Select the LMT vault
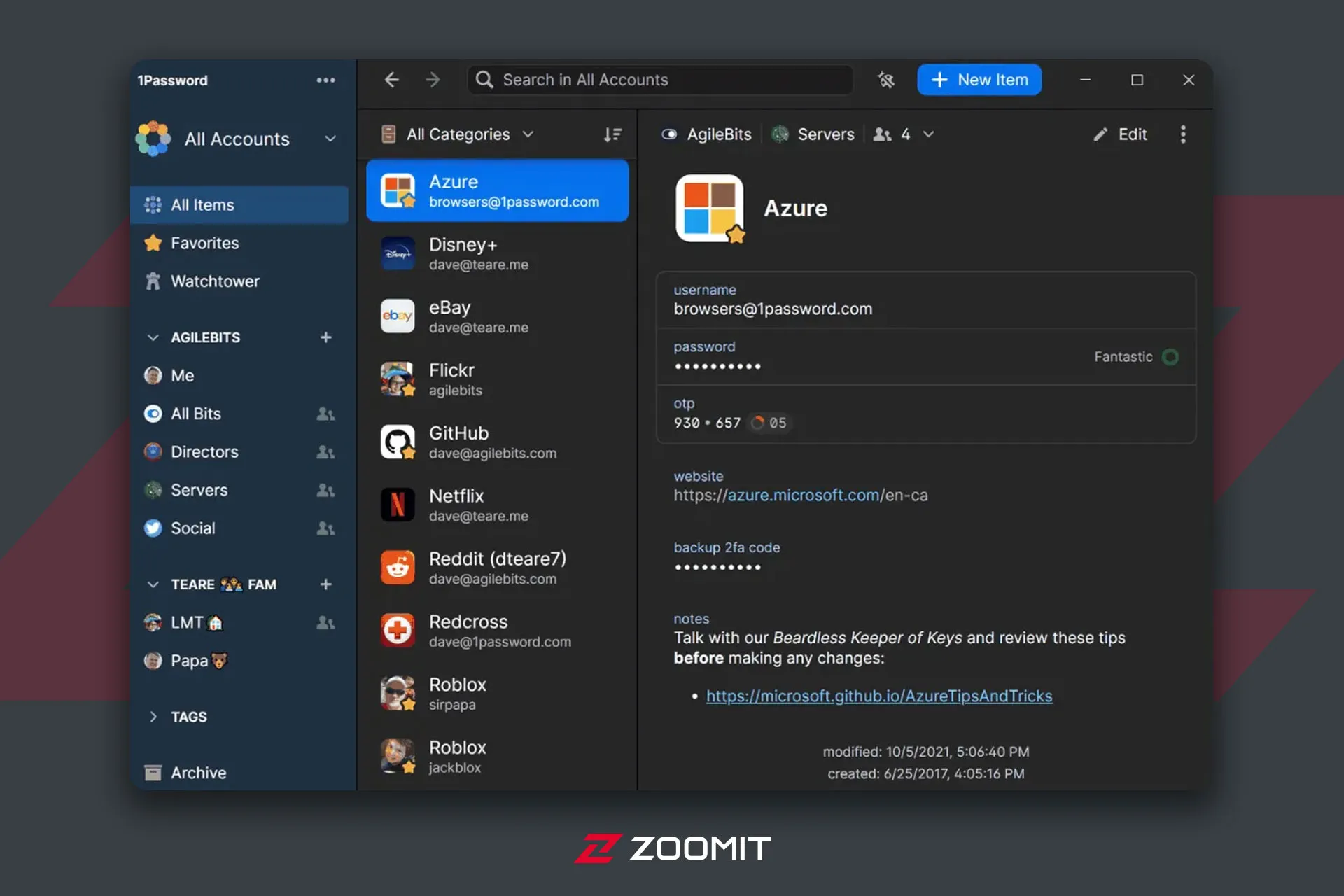The width and height of the screenshot is (1344, 896). click(x=239, y=622)
